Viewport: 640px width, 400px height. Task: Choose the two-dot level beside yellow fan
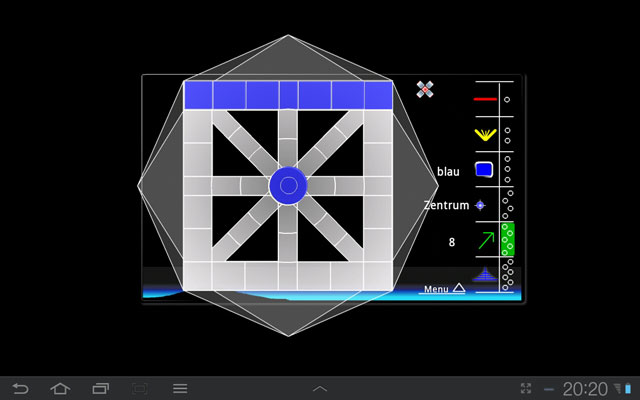coord(507,136)
